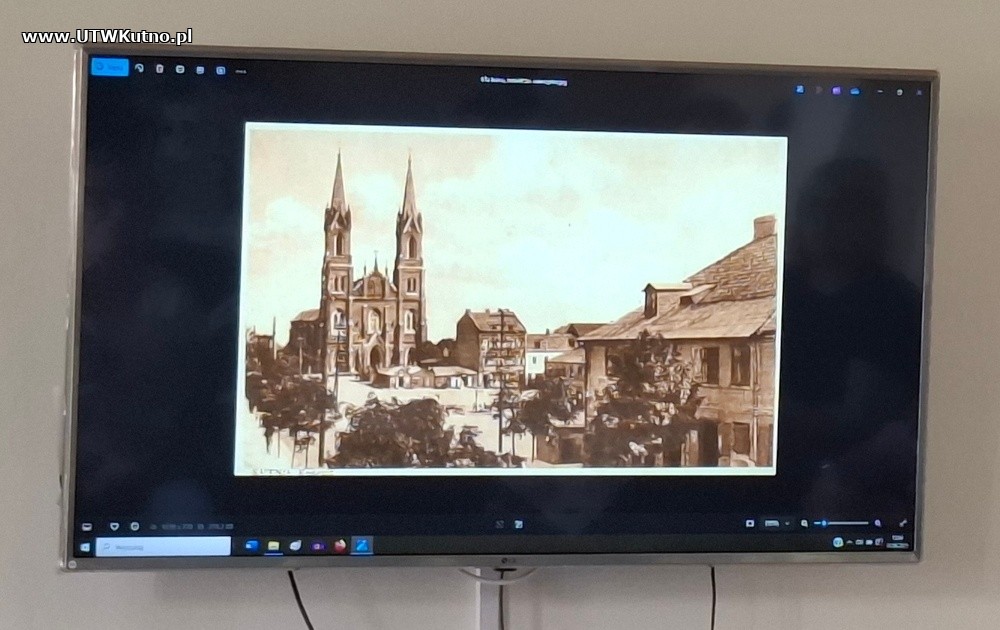Image resolution: width=1000 pixels, height=630 pixels.
Task: Mark the photo as favorite with the heart
Action: [114, 527]
